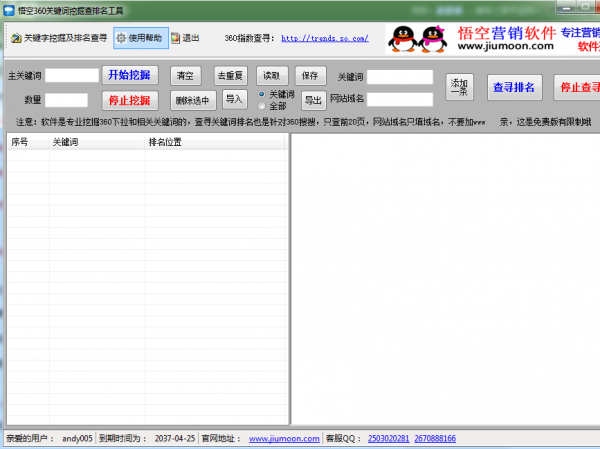
Task: Click the 退出 exit icon
Action: pos(175,39)
